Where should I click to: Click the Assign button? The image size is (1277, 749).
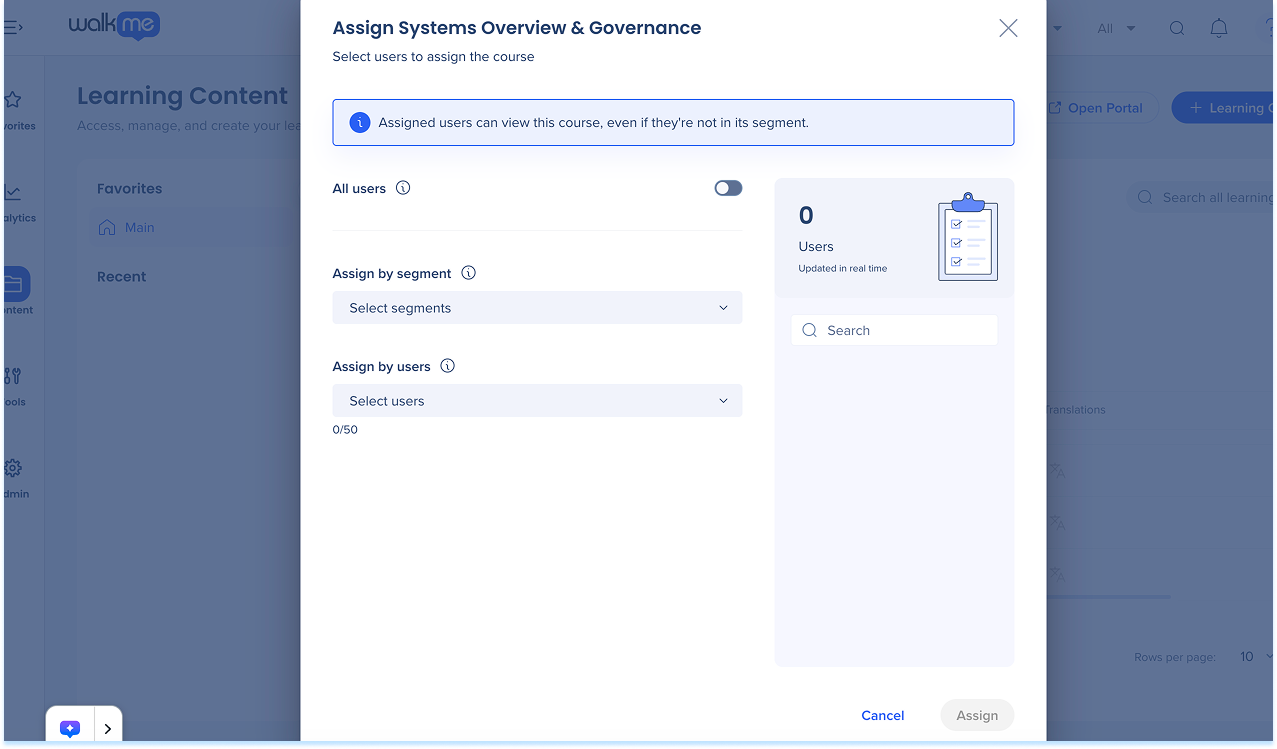[976, 715]
